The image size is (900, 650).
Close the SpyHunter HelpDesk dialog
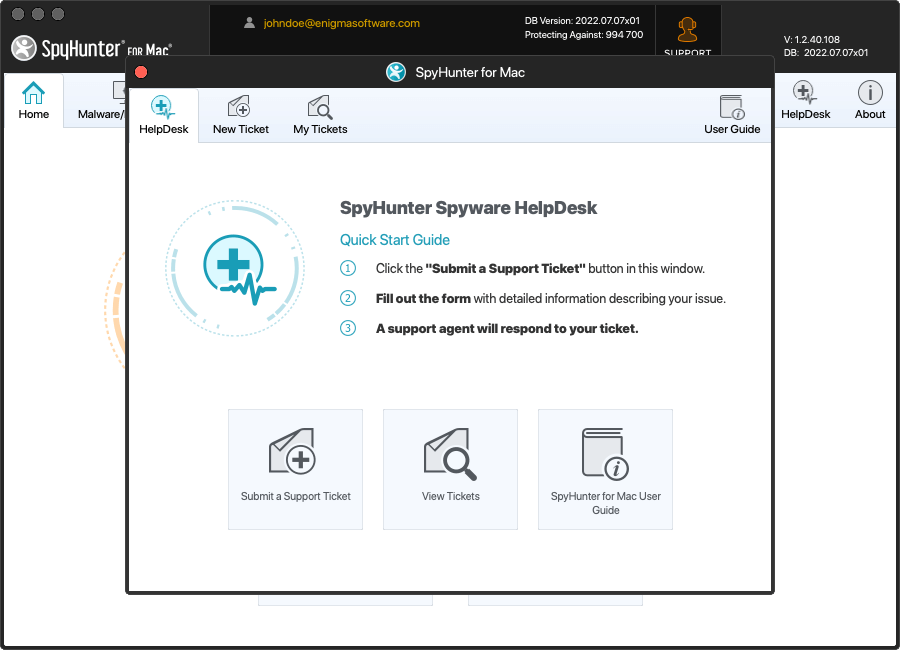pyautogui.click(x=141, y=72)
